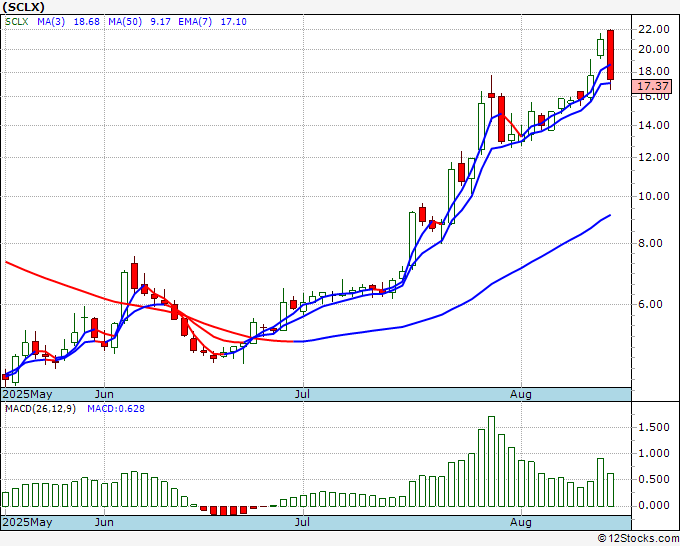Image resolution: width=680 pixels, height=546 pixels.
Task: Click Jul on price chart date axis
Action: (x=302, y=394)
